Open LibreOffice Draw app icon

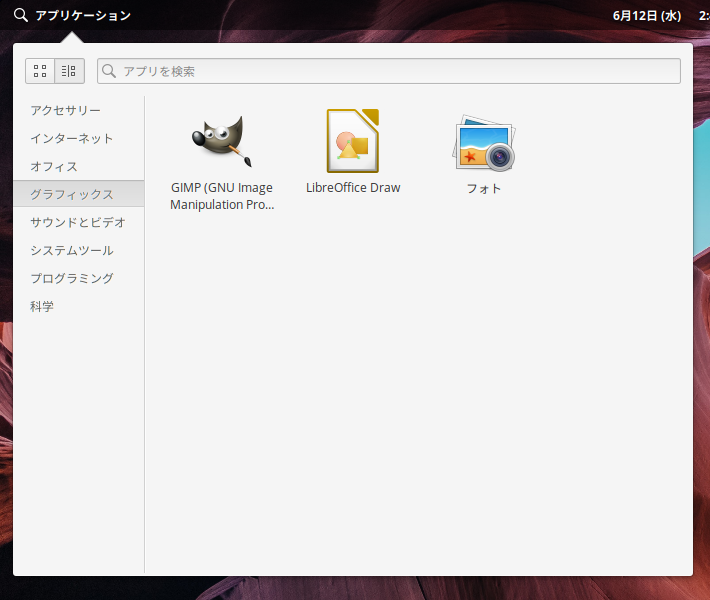(353, 141)
